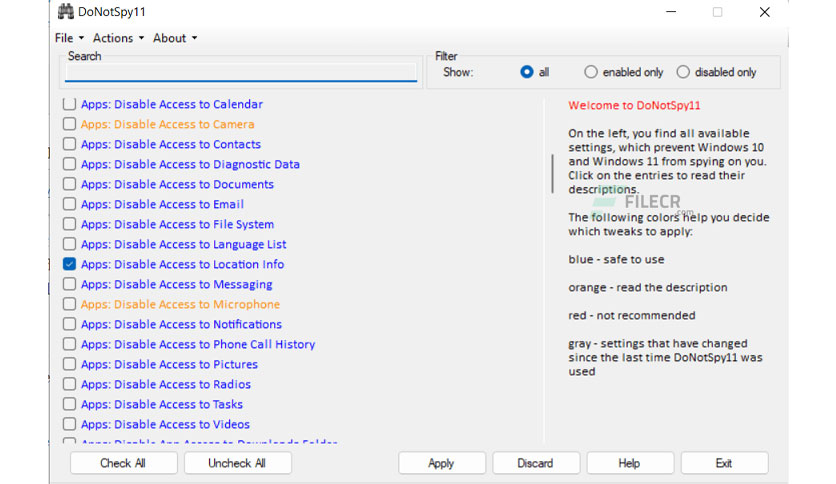Open the File menu
Viewport: 836px width, 484px height.
(69, 38)
